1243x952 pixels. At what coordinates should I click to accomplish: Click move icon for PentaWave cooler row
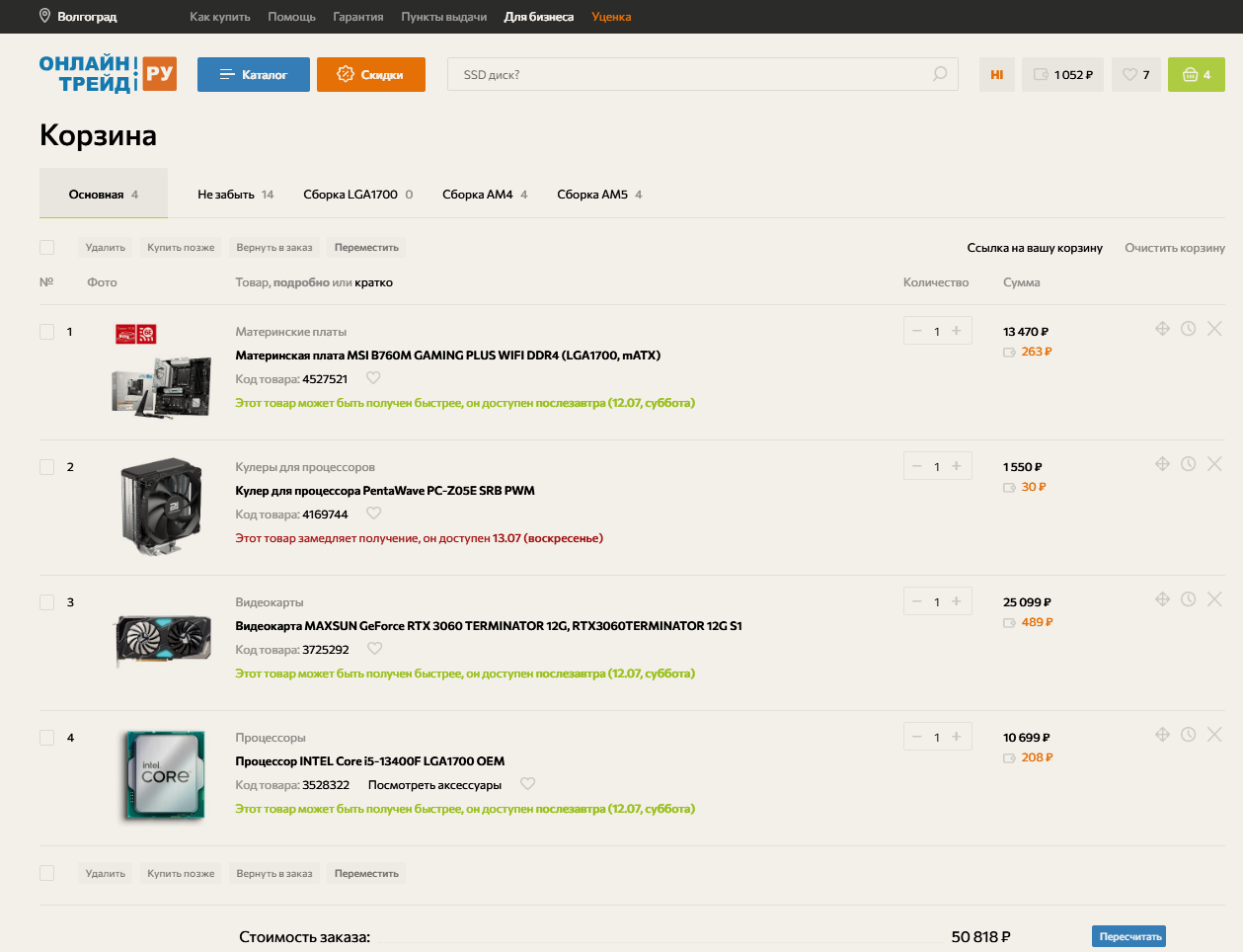click(1162, 464)
